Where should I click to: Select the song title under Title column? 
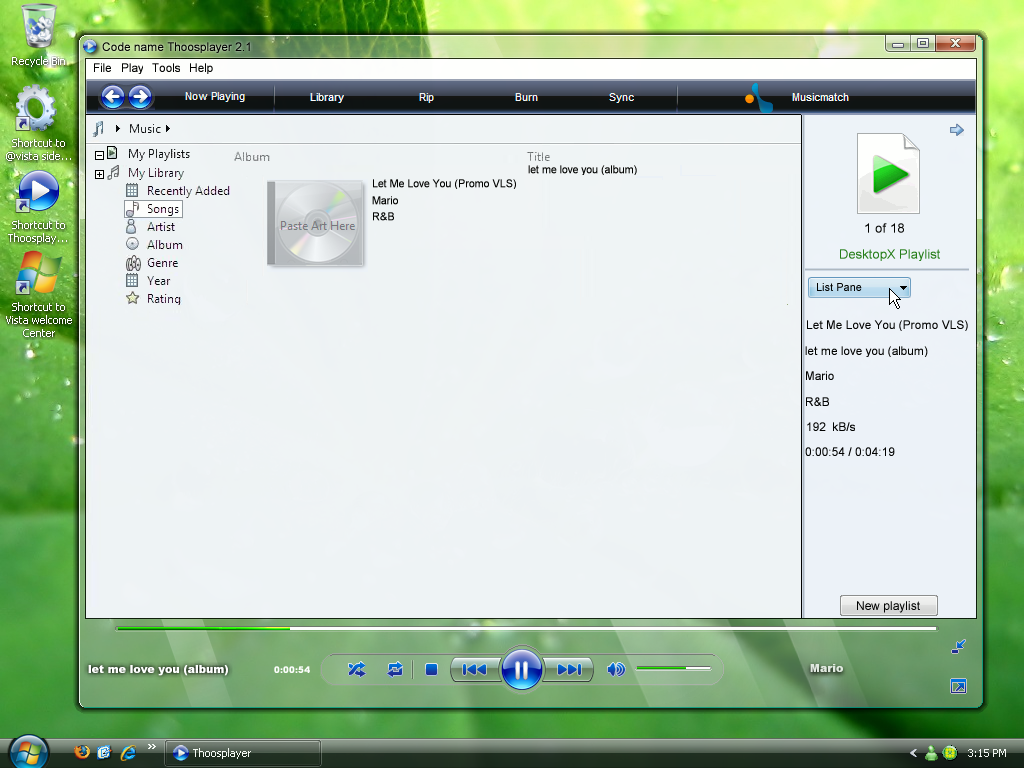(583, 170)
